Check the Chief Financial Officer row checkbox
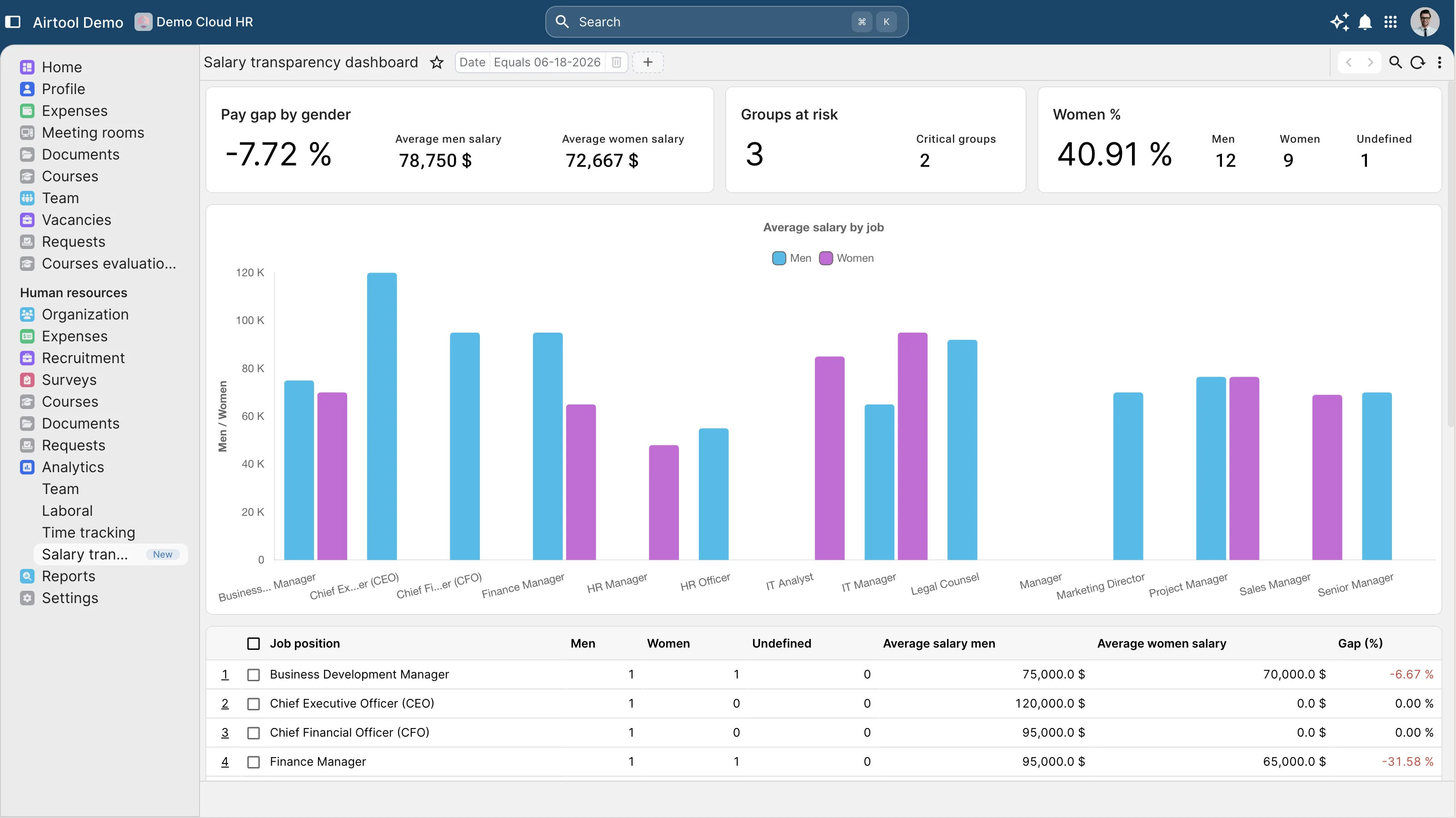Image resolution: width=1456 pixels, height=818 pixels. pos(254,733)
